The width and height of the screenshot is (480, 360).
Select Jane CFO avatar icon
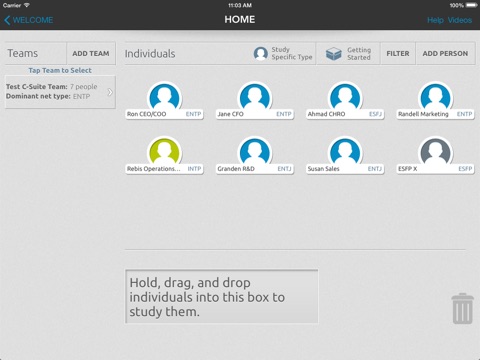click(x=255, y=97)
